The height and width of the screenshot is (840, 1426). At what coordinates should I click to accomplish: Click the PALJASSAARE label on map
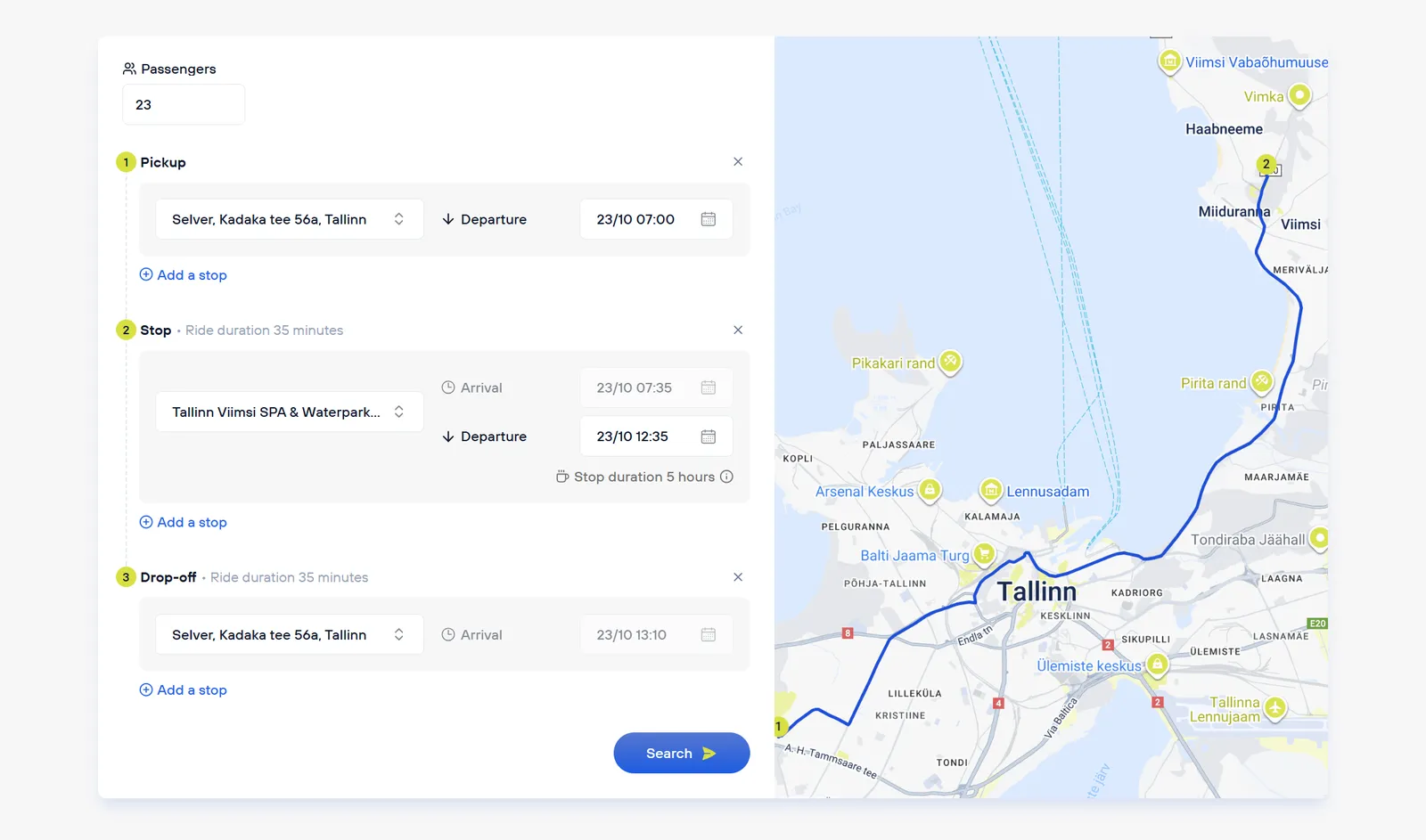pyautogui.click(x=898, y=444)
